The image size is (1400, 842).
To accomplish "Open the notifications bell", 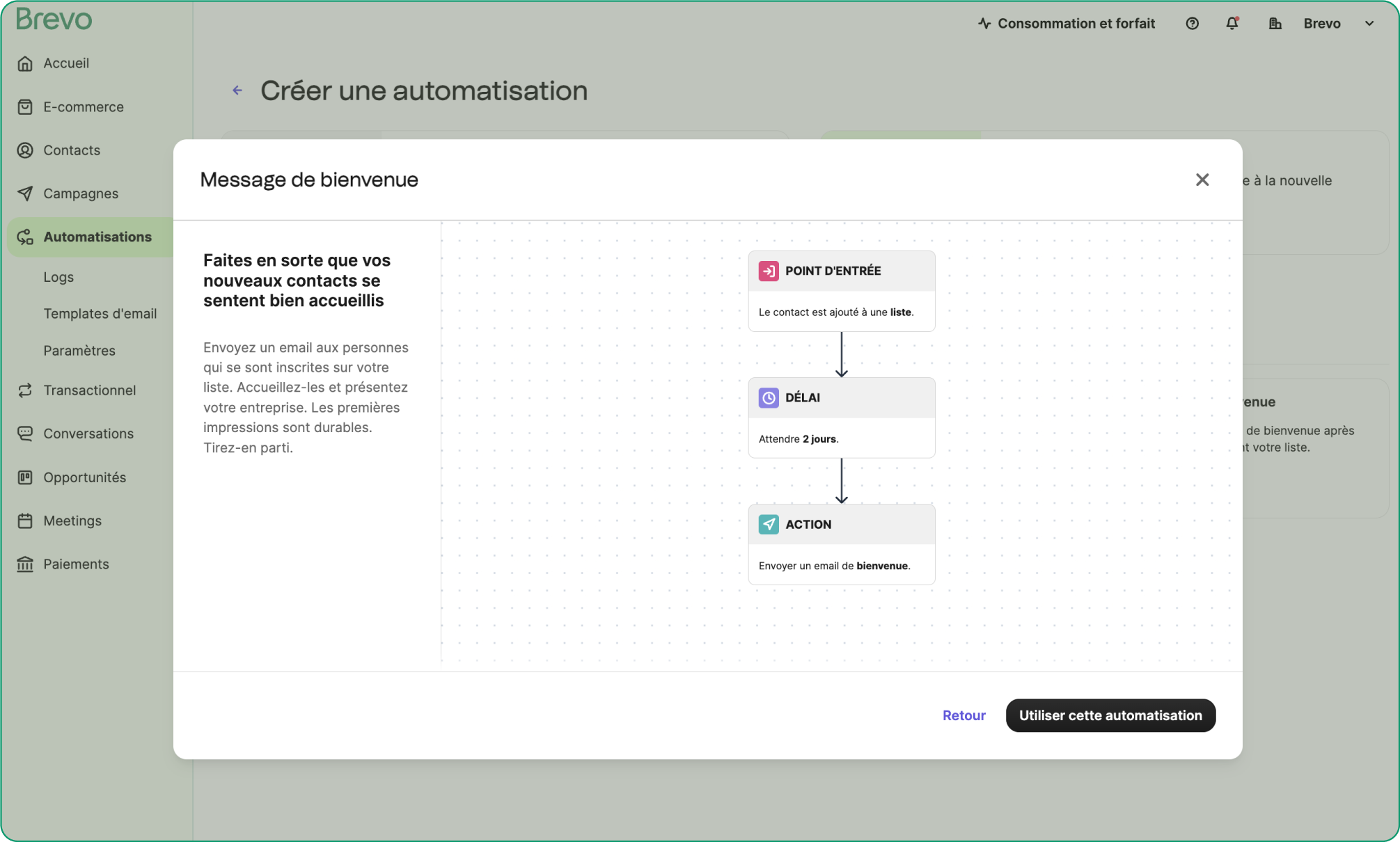I will [x=1232, y=24].
